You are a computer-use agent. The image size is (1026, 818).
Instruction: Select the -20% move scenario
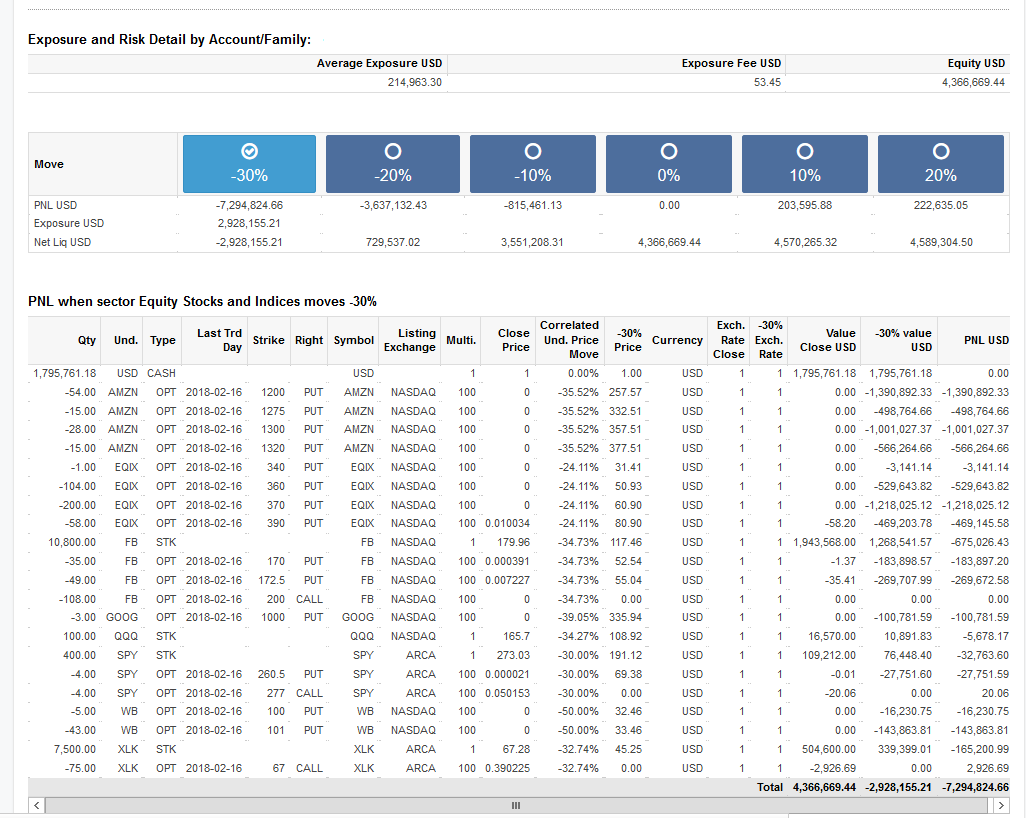(x=393, y=164)
